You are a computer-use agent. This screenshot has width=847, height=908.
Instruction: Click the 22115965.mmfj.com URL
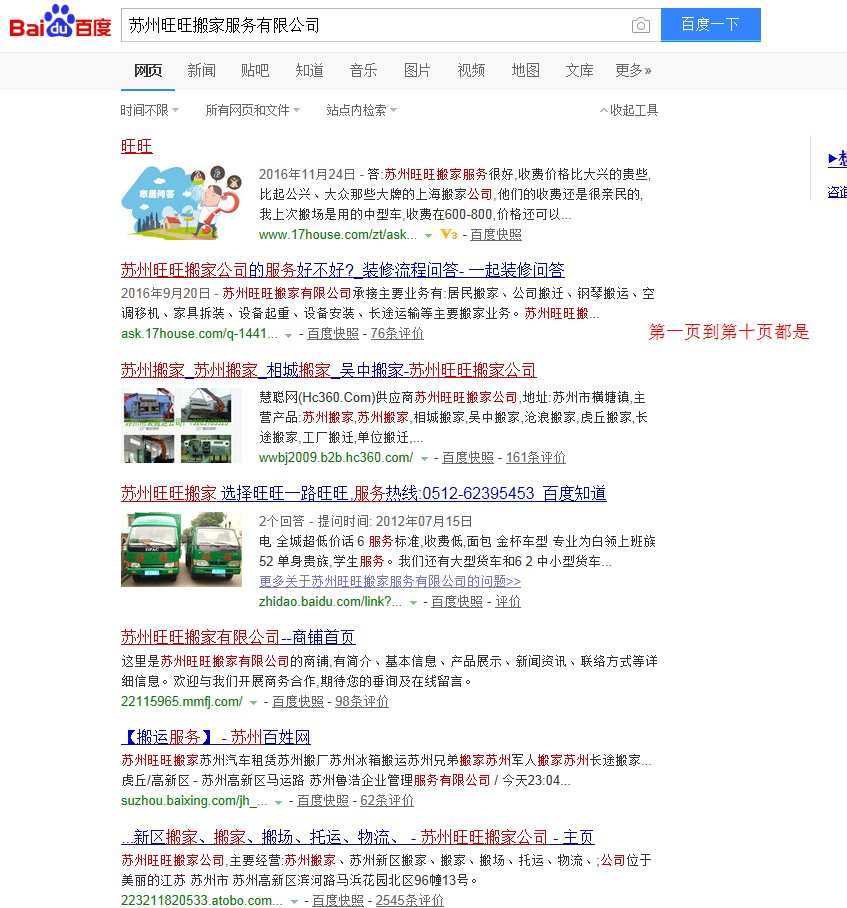[x=182, y=701]
